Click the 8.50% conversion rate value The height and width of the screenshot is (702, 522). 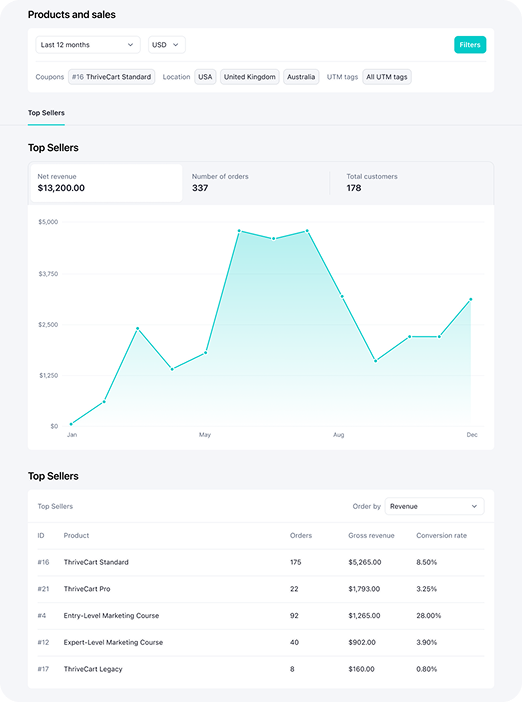tap(426, 562)
